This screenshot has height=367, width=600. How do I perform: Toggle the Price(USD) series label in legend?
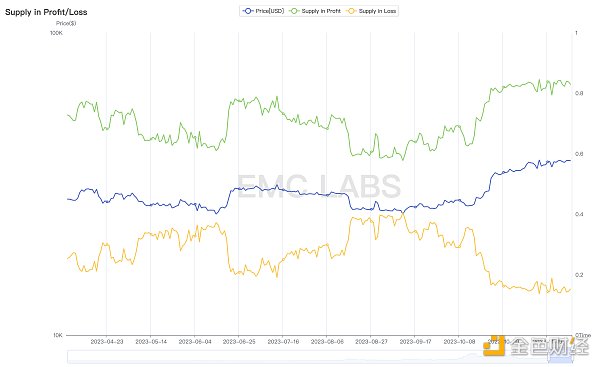click(269, 11)
